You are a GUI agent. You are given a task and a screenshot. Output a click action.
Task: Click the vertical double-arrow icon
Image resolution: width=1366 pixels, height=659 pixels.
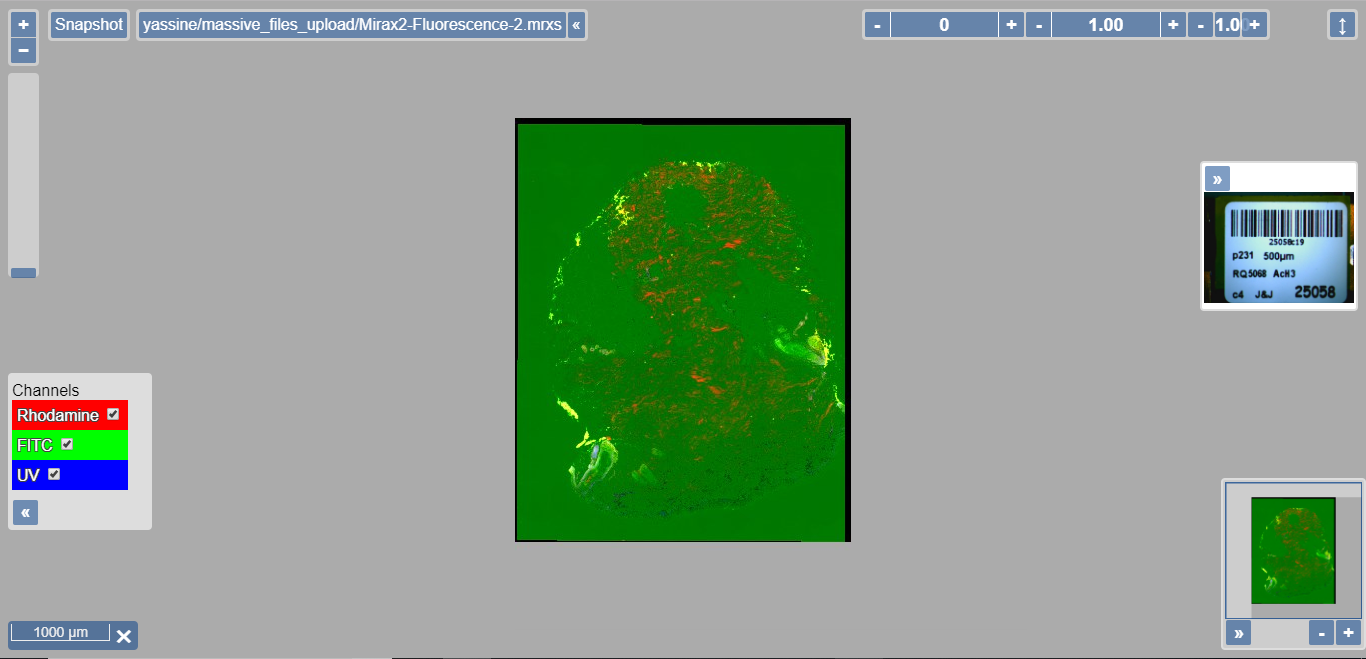pyautogui.click(x=1342, y=25)
